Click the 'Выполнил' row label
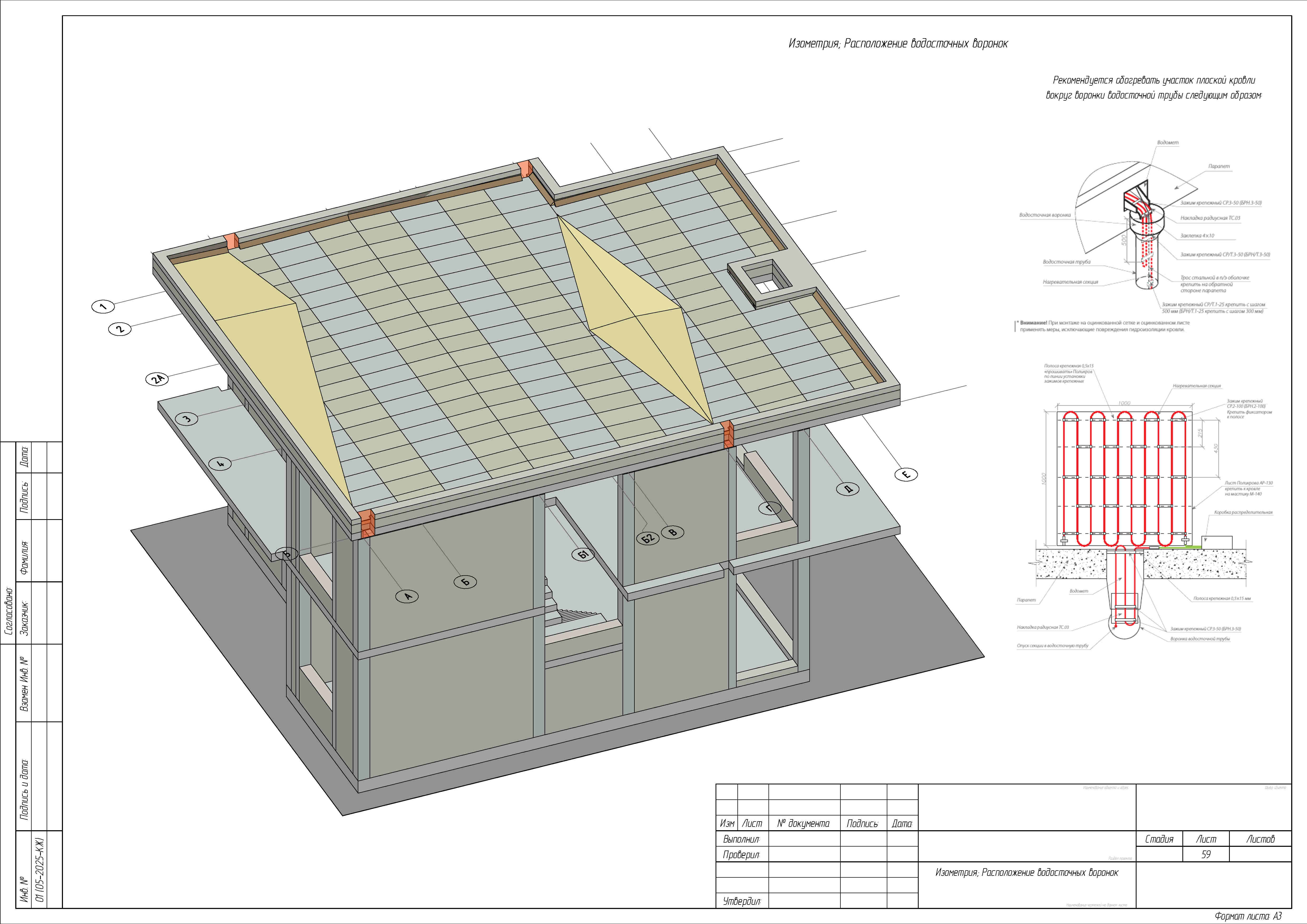The image size is (1307, 924). pos(741,839)
